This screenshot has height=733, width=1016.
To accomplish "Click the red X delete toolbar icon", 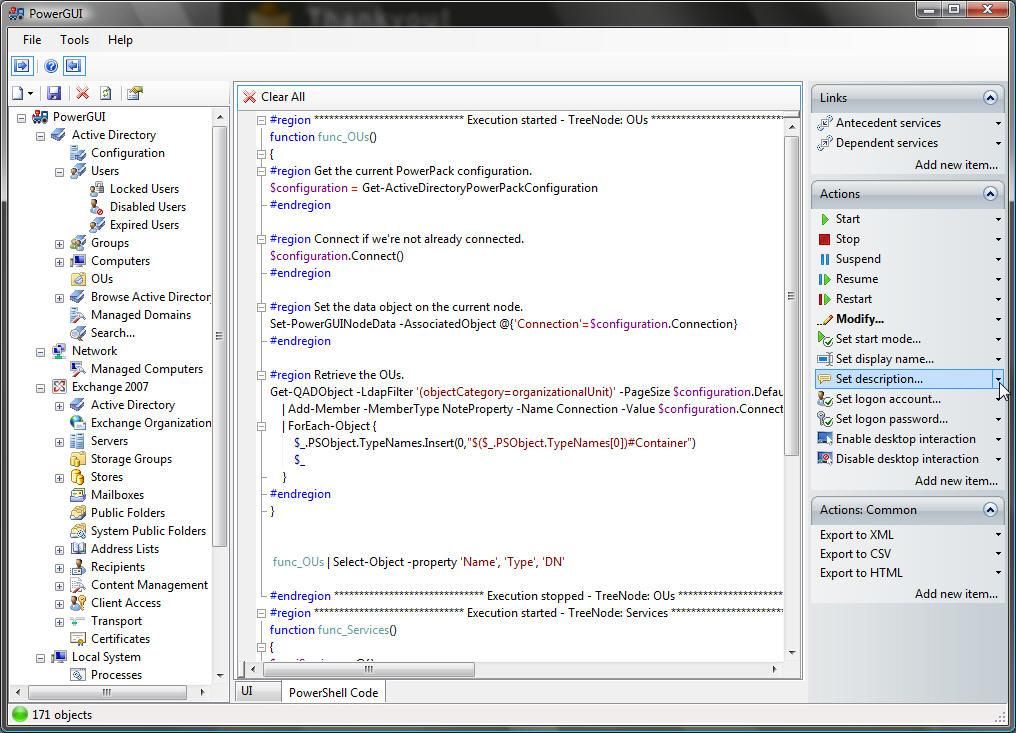I will click(x=82, y=93).
